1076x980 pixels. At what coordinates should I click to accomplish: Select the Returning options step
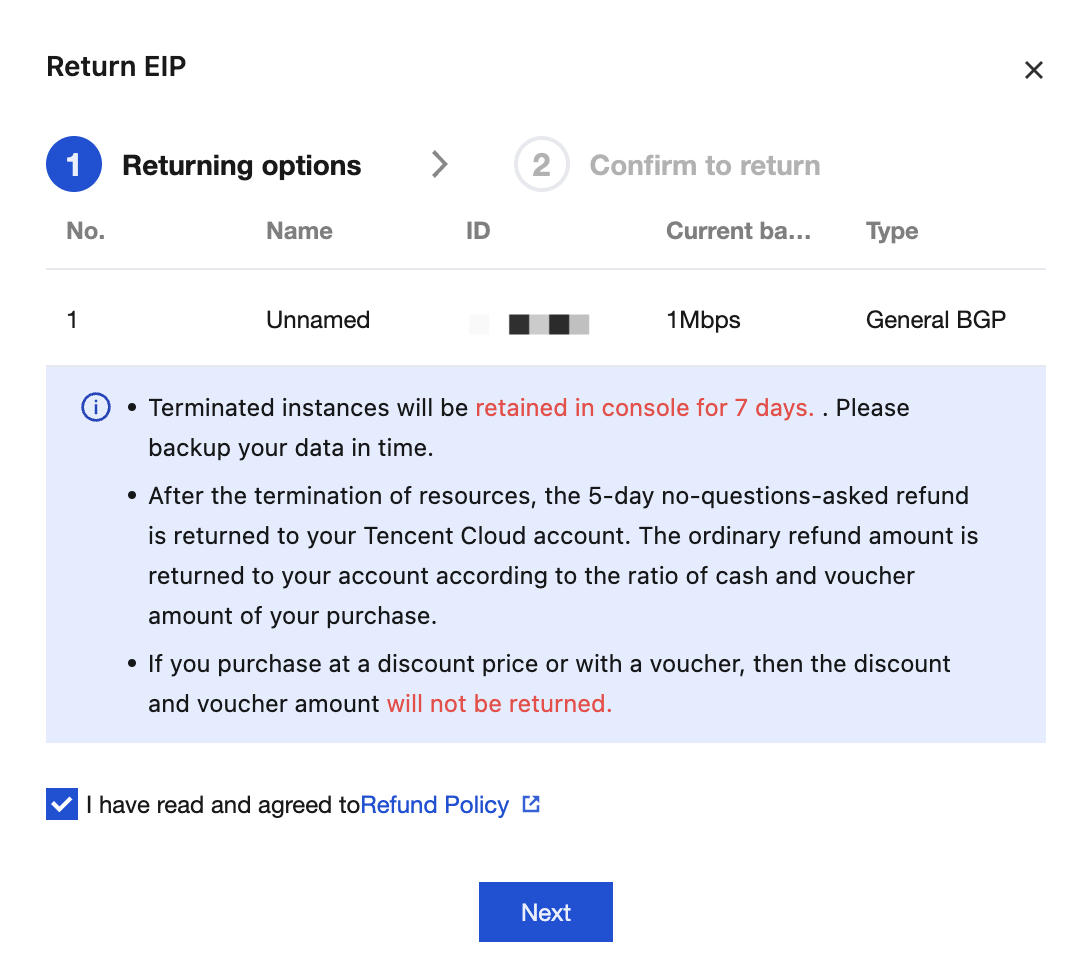242,165
